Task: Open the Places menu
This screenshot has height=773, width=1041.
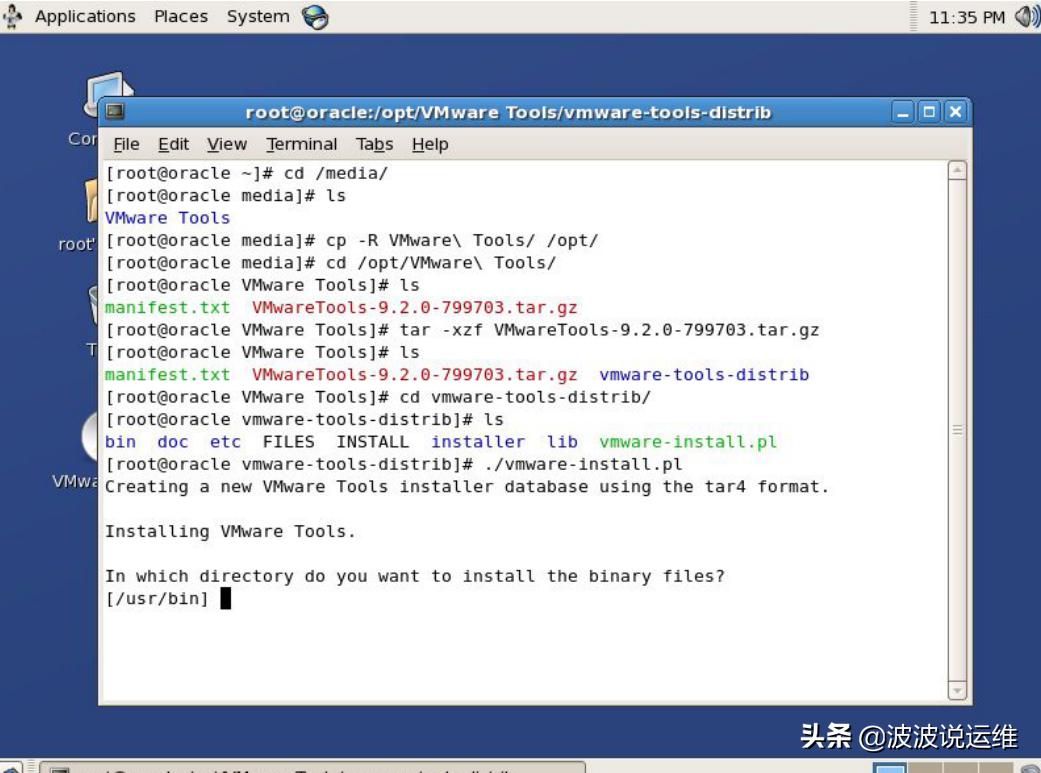Action: pyautogui.click(x=180, y=16)
